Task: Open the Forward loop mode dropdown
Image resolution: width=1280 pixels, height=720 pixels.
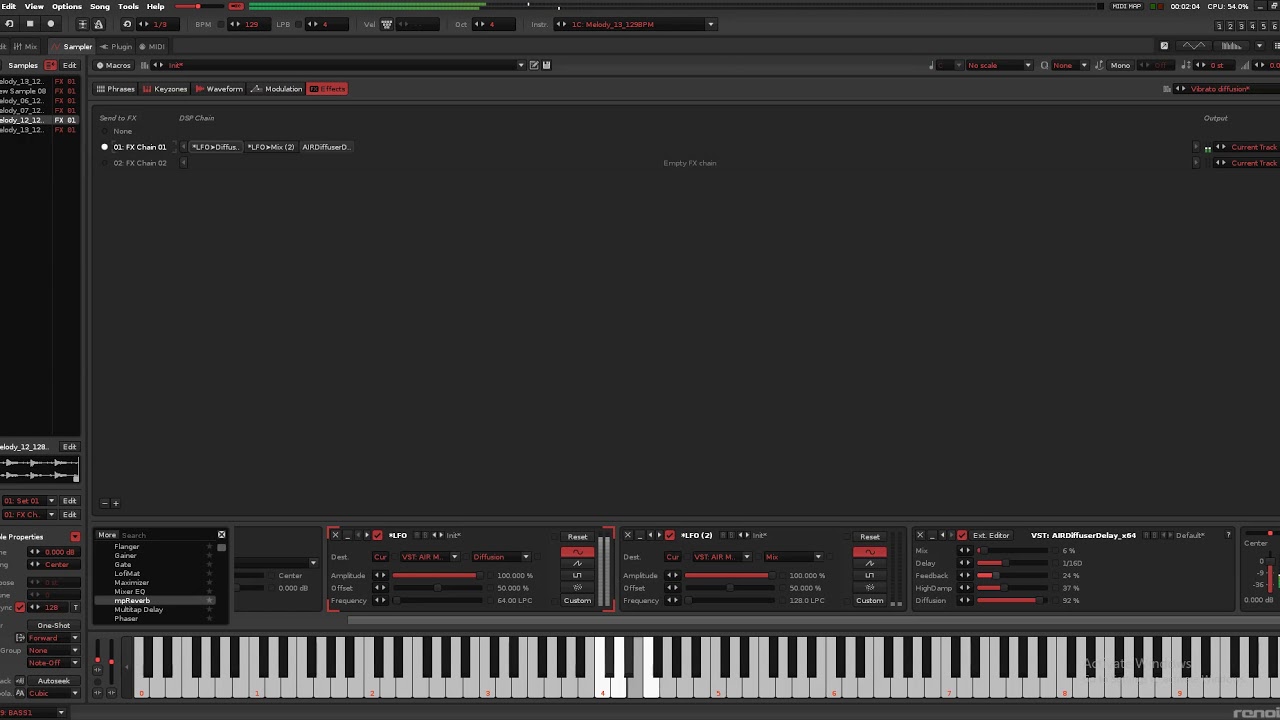Action: click(53, 638)
